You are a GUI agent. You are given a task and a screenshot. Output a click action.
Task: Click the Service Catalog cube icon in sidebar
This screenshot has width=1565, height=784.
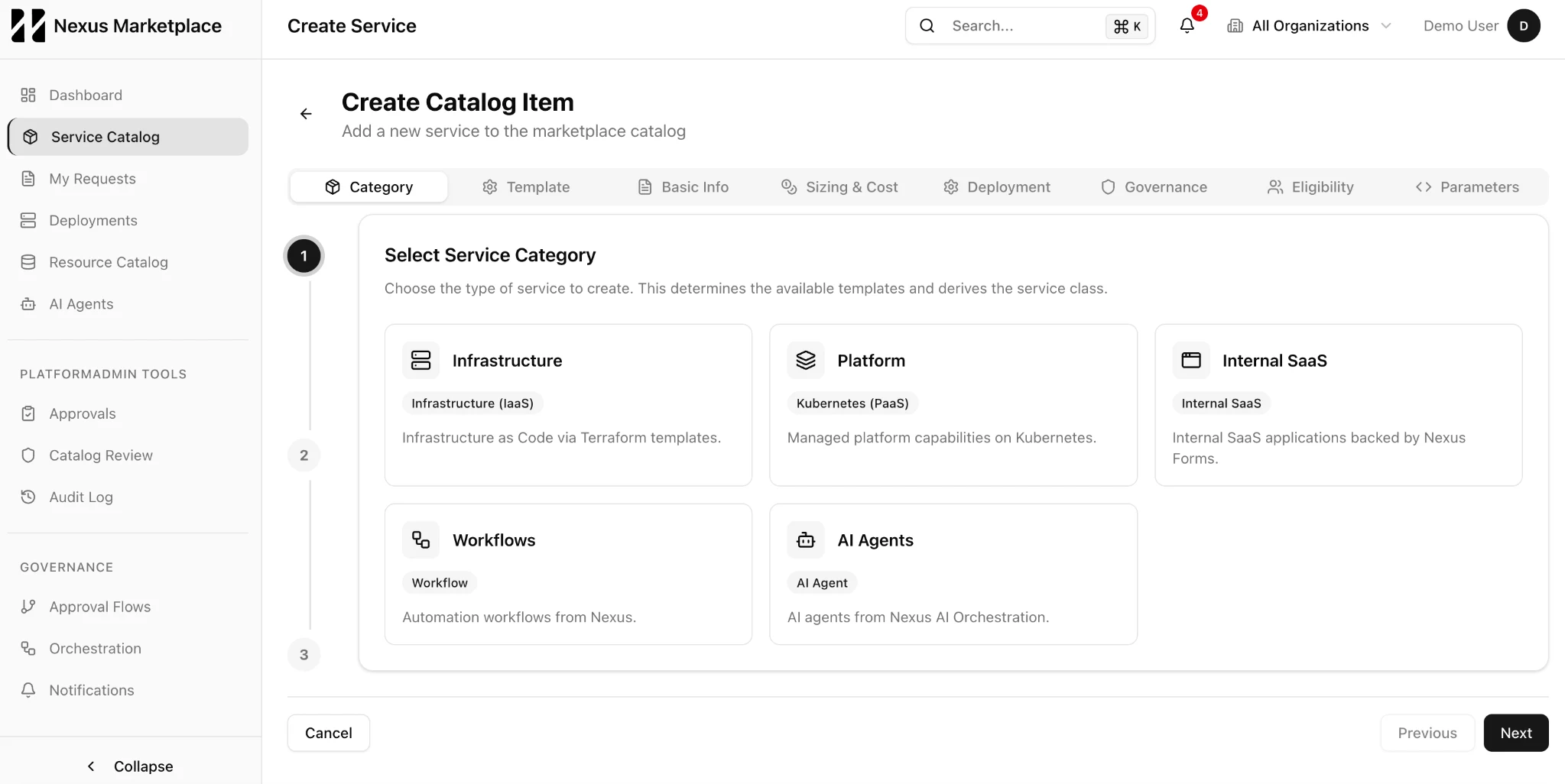point(31,137)
